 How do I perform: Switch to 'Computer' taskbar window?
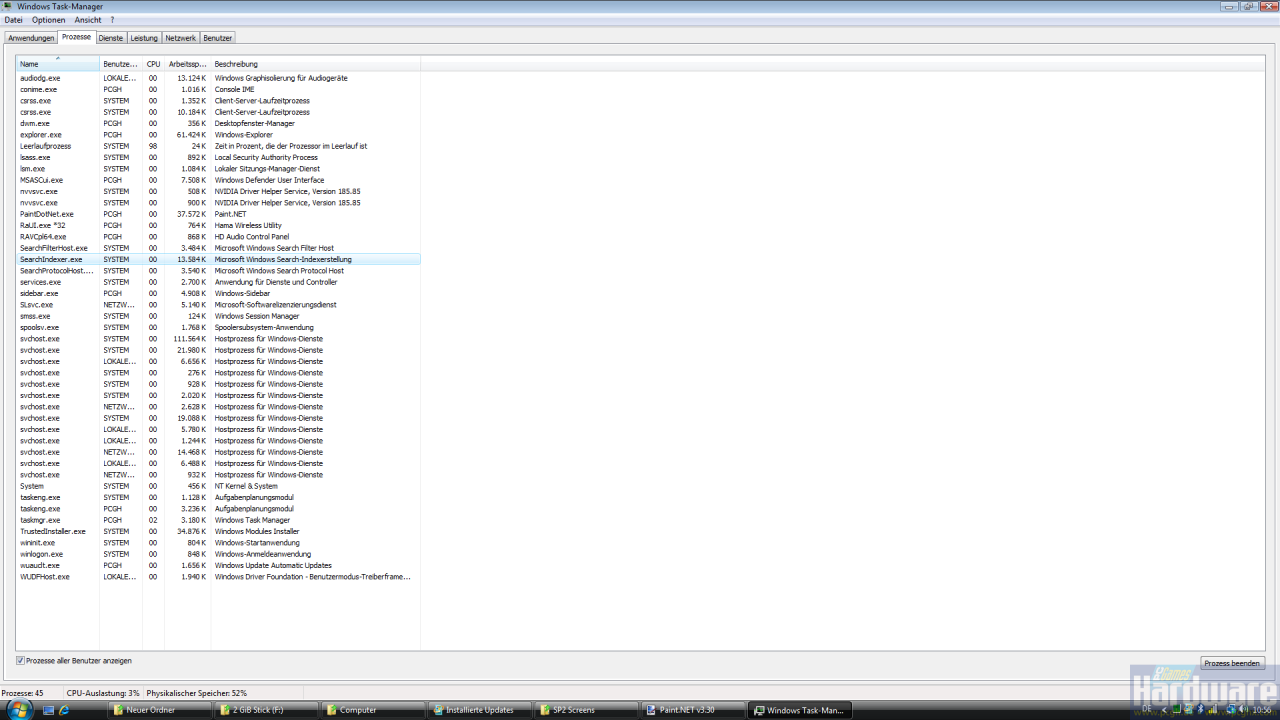(374, 710)
